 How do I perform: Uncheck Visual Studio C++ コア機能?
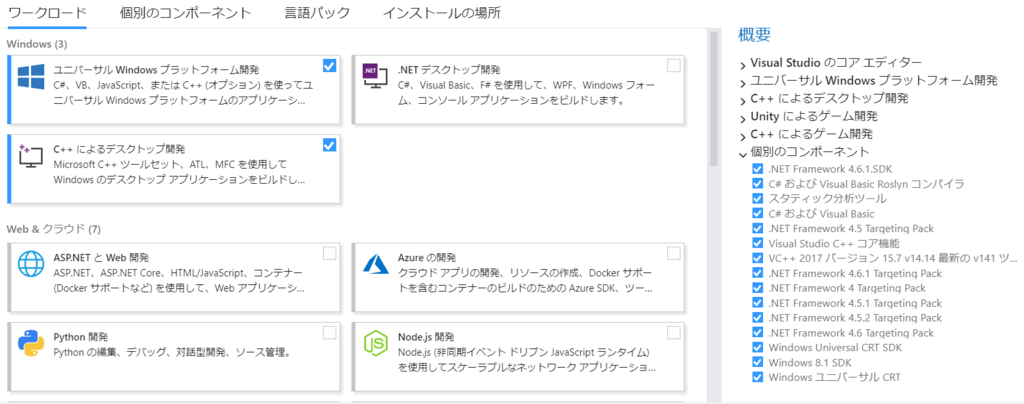click(x=758, y=243)
